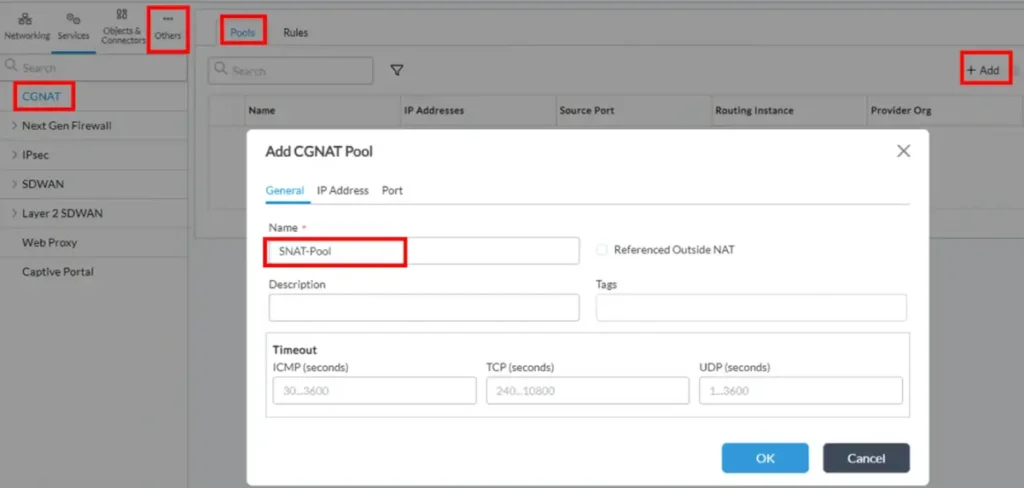Enable Referenced Outside NAT checkbox

tap(602, 250)
